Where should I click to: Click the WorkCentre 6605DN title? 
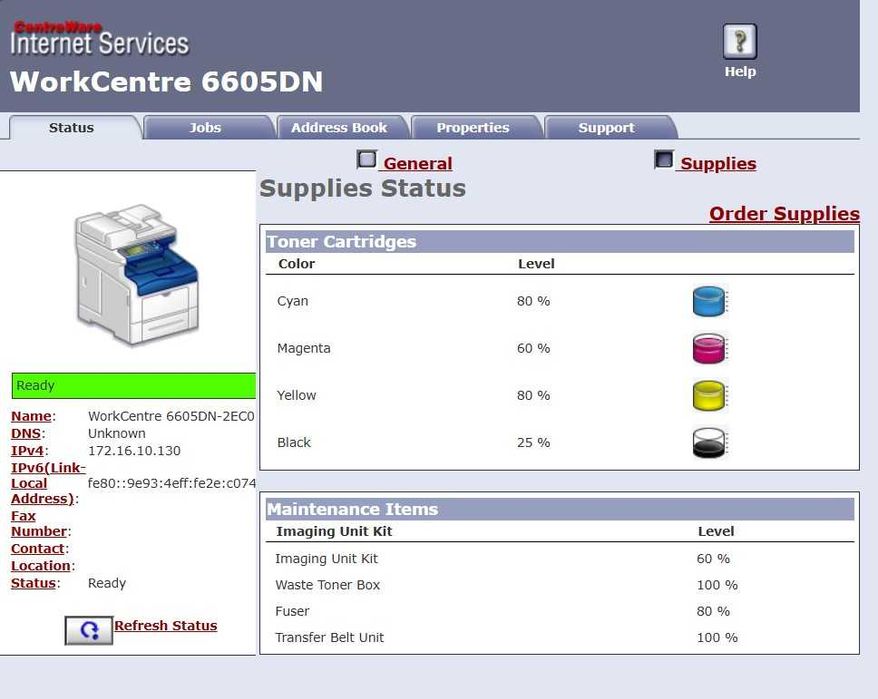(x=166, y=82)
